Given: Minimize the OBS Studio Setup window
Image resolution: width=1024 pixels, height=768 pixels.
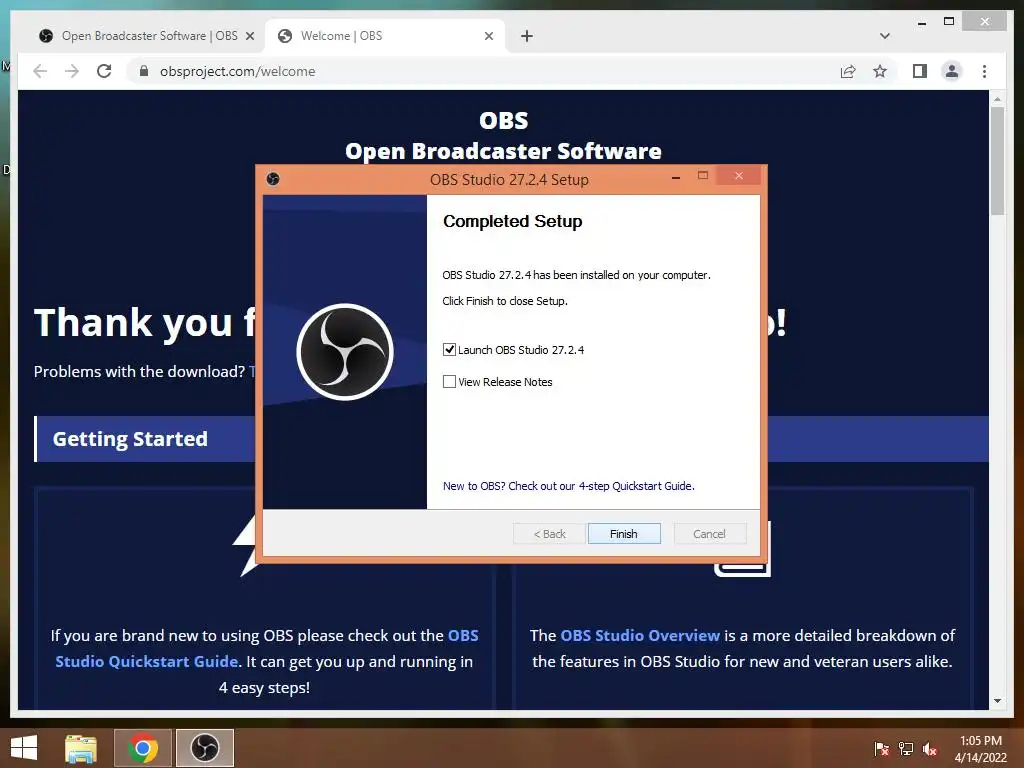Looking at the screenshot, I should pos(676,177).
